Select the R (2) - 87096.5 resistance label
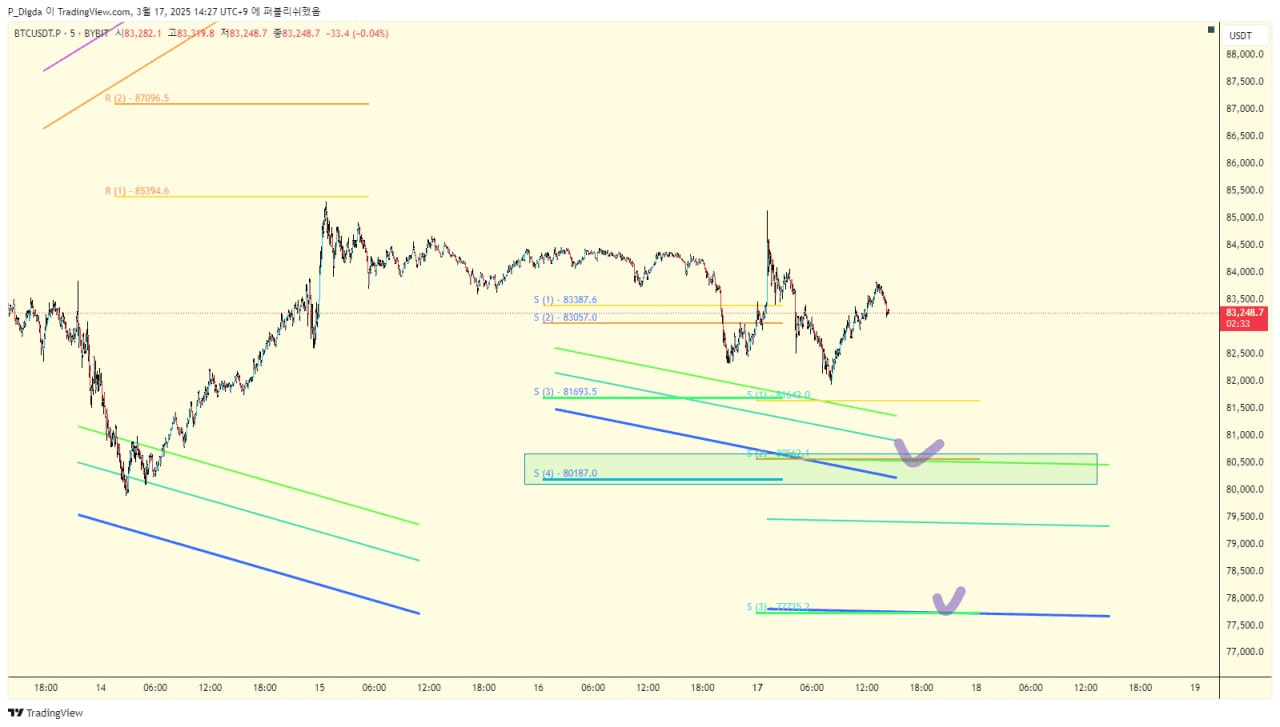The width and height of the screenshot is (1280, 727). (137, 98)
